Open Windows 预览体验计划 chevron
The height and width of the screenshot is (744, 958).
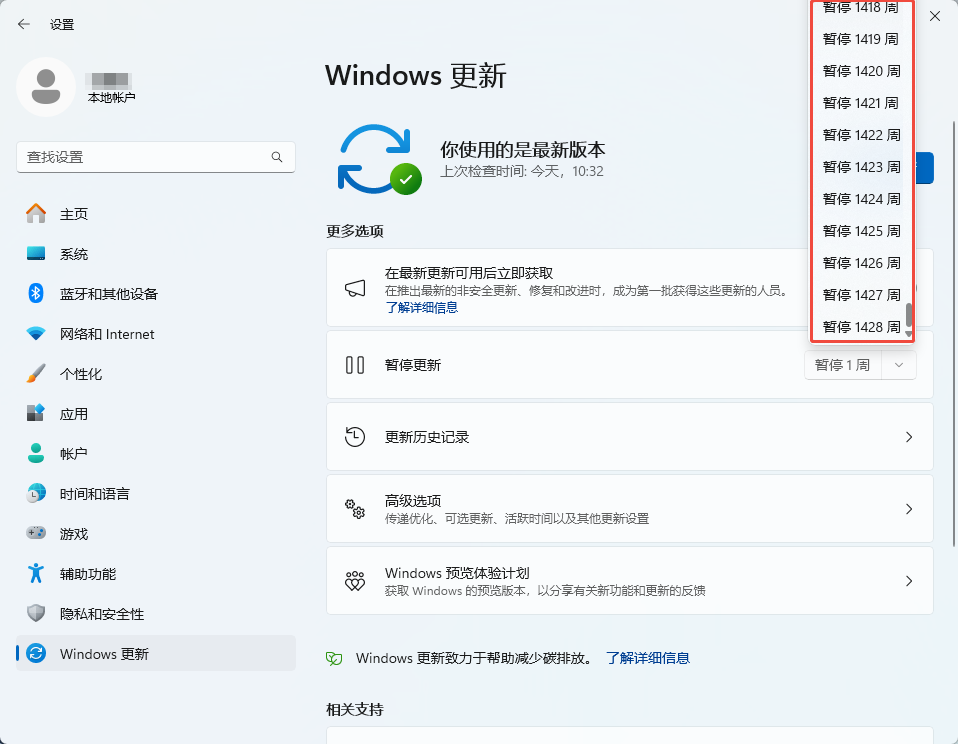909,581
